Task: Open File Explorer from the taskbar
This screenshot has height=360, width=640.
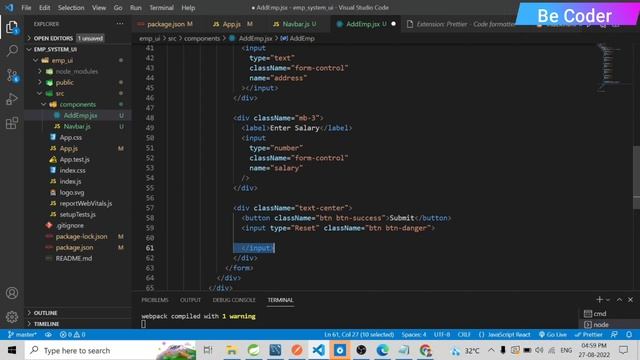Action: pyautogui.click(x=232, y=350)
